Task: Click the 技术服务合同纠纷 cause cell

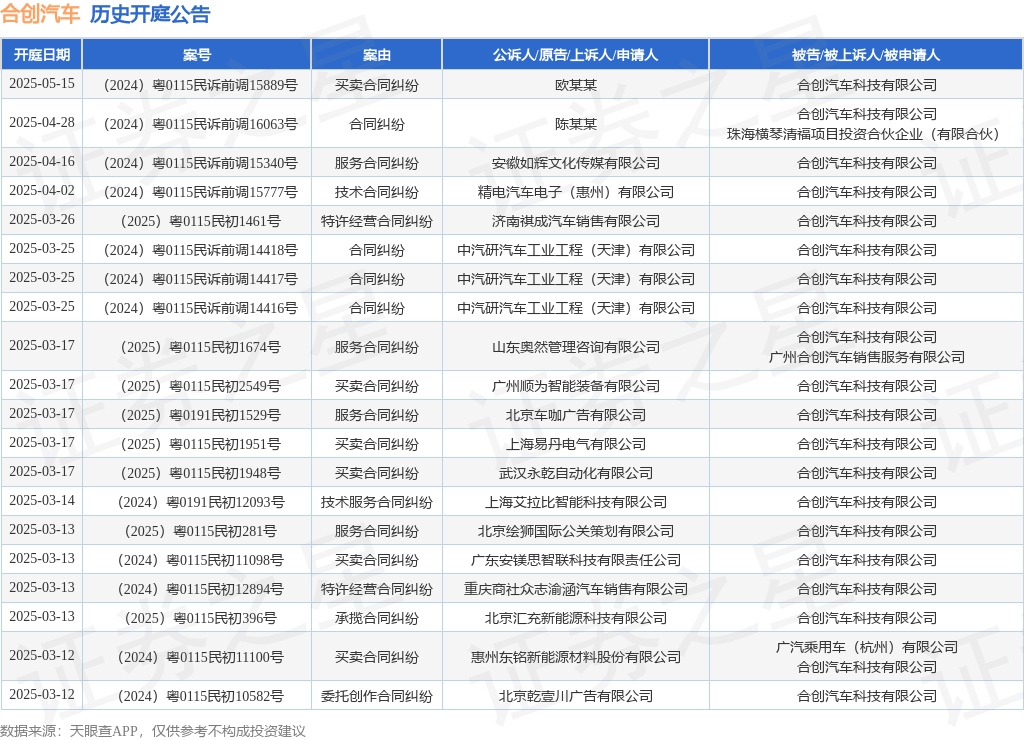Action: pyautogui.click(x=377, y=502)
